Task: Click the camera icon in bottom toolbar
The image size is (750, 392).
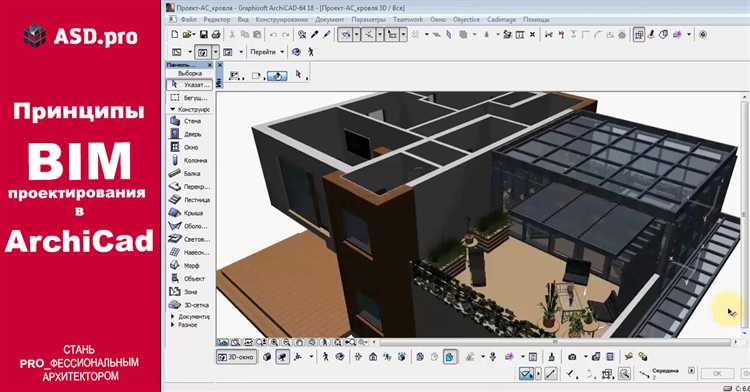Action: point(572,357)
